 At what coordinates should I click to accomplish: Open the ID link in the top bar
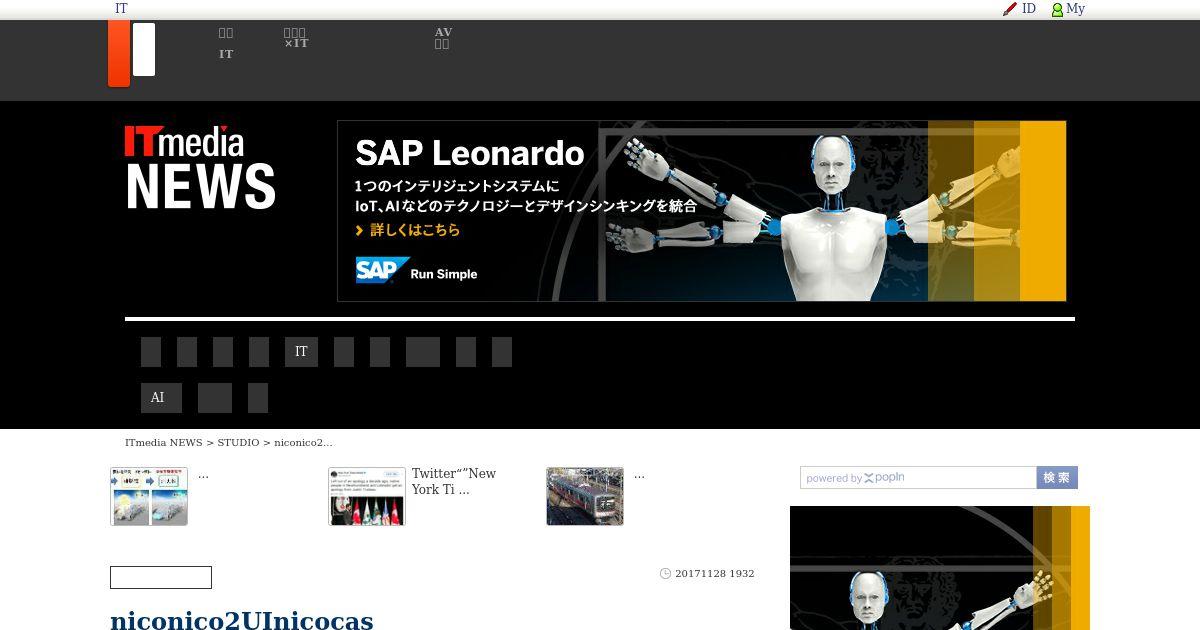1029,9
